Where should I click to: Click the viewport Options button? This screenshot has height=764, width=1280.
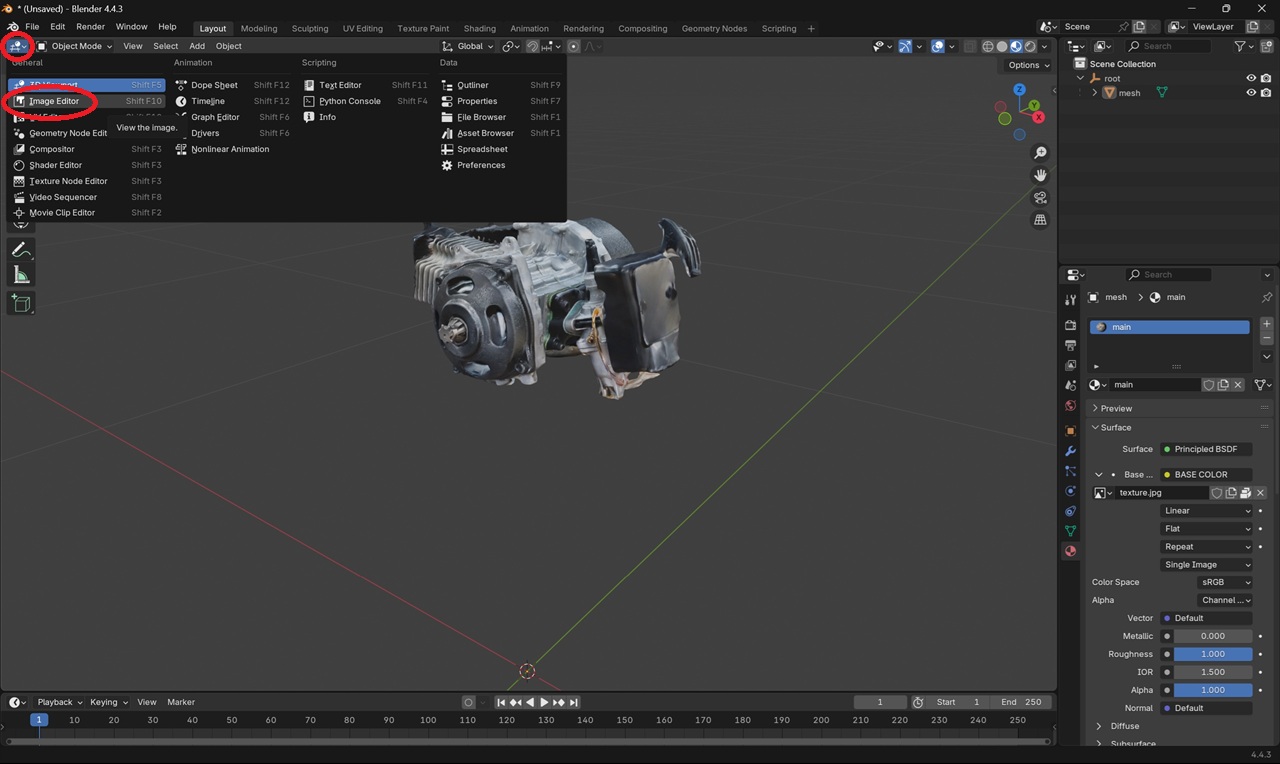pyautogui.click(x=1028, y=65)
